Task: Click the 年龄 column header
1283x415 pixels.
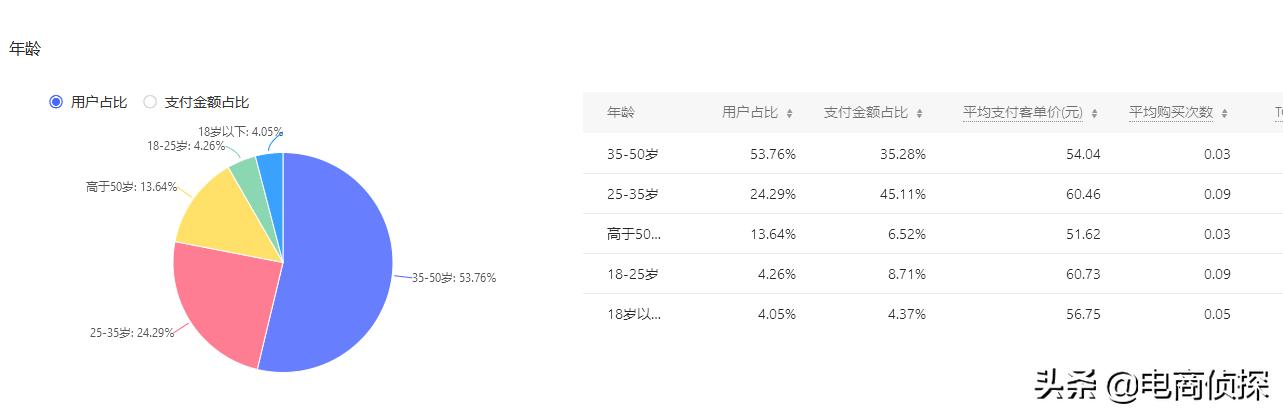Action: (620, 112)
